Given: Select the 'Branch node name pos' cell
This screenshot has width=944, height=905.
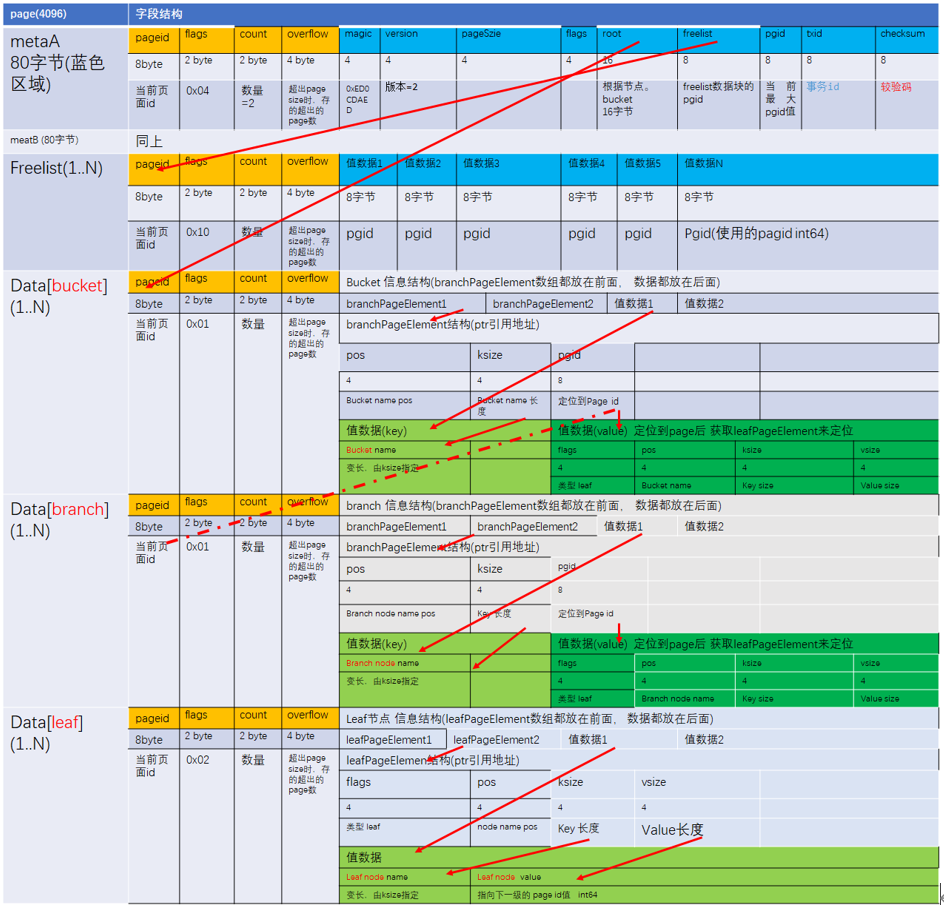Looking at the screenshot, I should point(405,619).
